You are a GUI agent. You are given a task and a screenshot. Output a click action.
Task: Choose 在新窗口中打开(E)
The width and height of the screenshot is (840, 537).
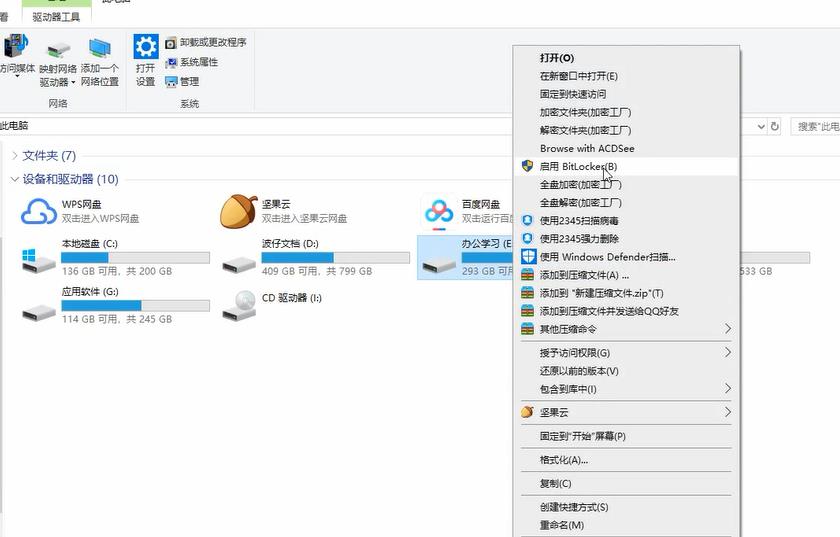pos(627,76)
